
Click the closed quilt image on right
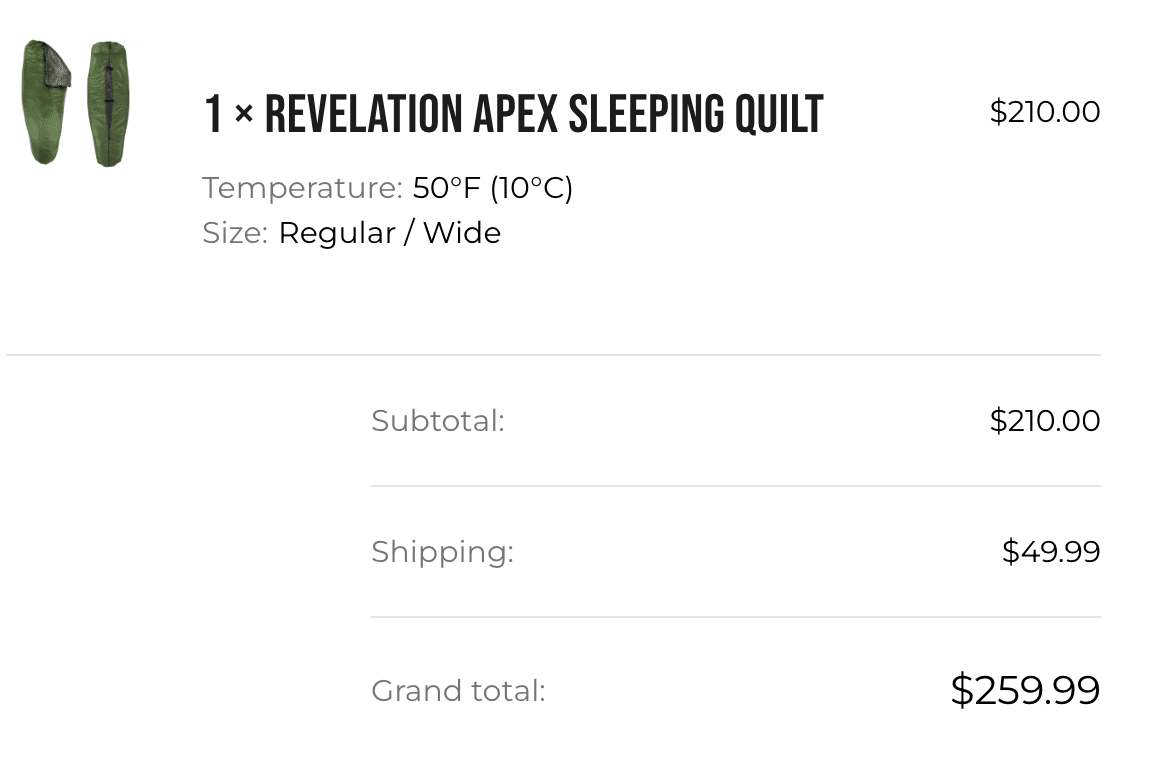tap(107, 104)
